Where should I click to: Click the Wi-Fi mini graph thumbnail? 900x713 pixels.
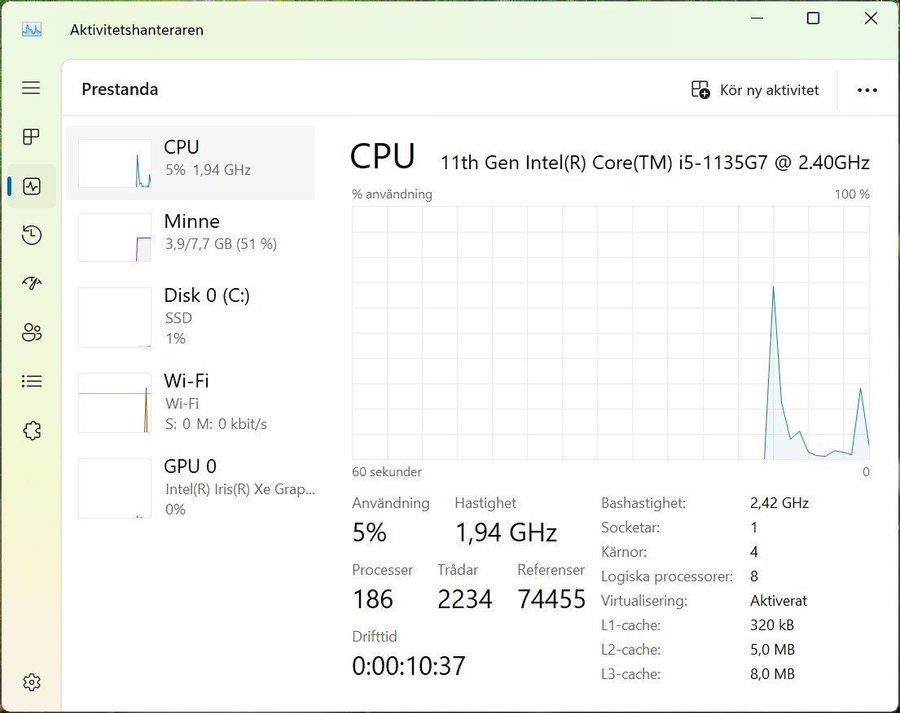coord(114,403)
